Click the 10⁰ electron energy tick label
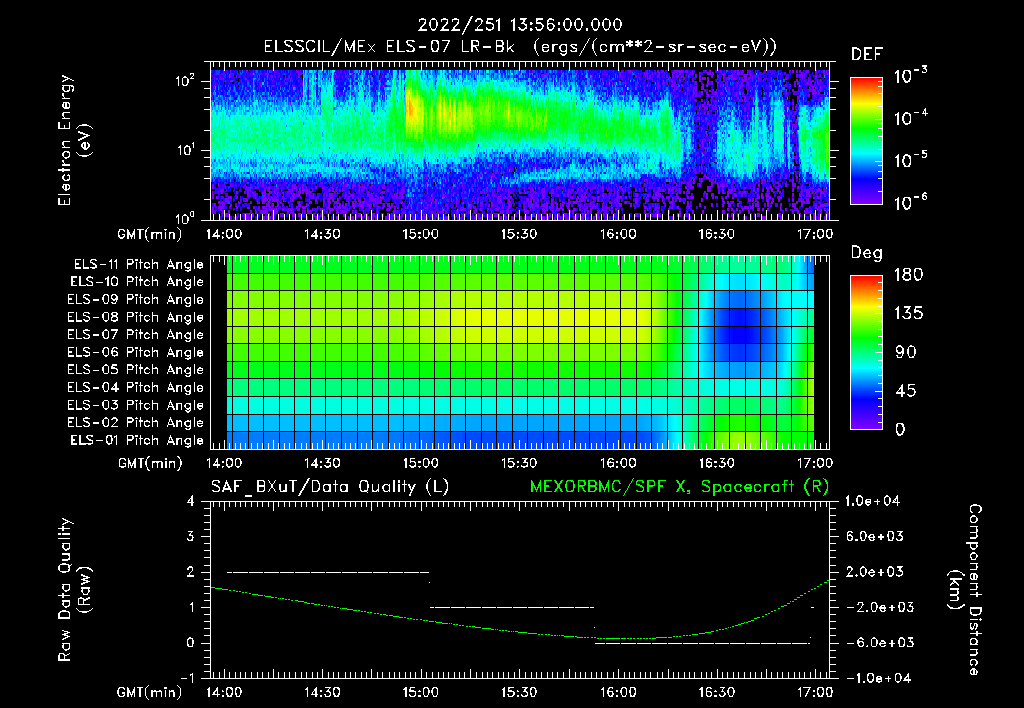The image size is (1024, 708). pos(185,217)
